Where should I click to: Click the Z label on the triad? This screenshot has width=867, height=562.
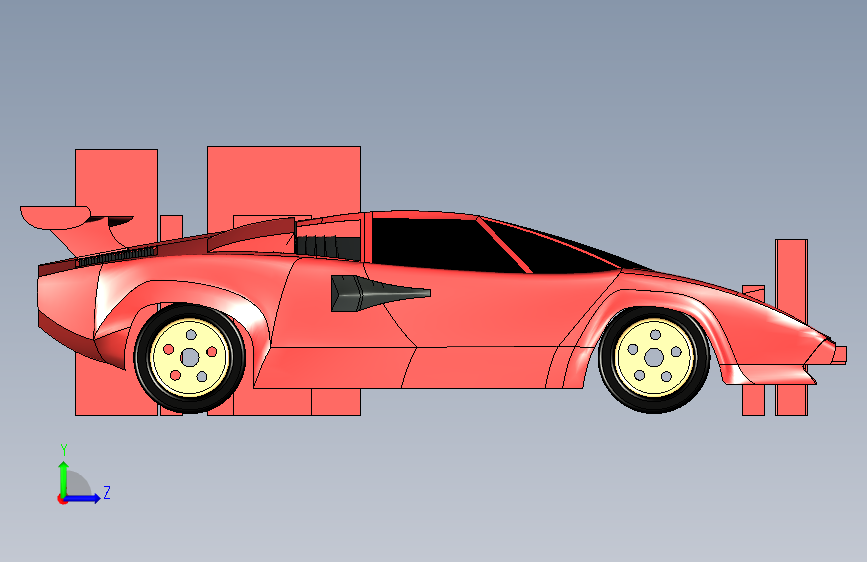(x=107, y=492)
